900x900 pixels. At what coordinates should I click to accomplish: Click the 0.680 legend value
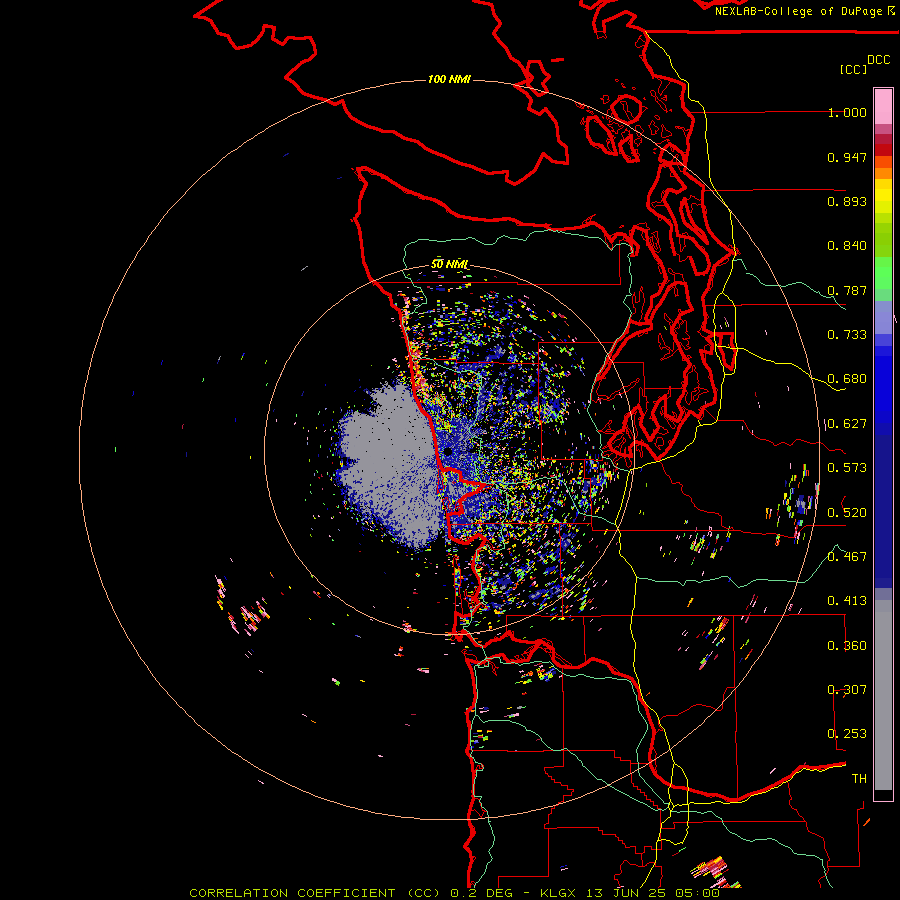point(847,379)
